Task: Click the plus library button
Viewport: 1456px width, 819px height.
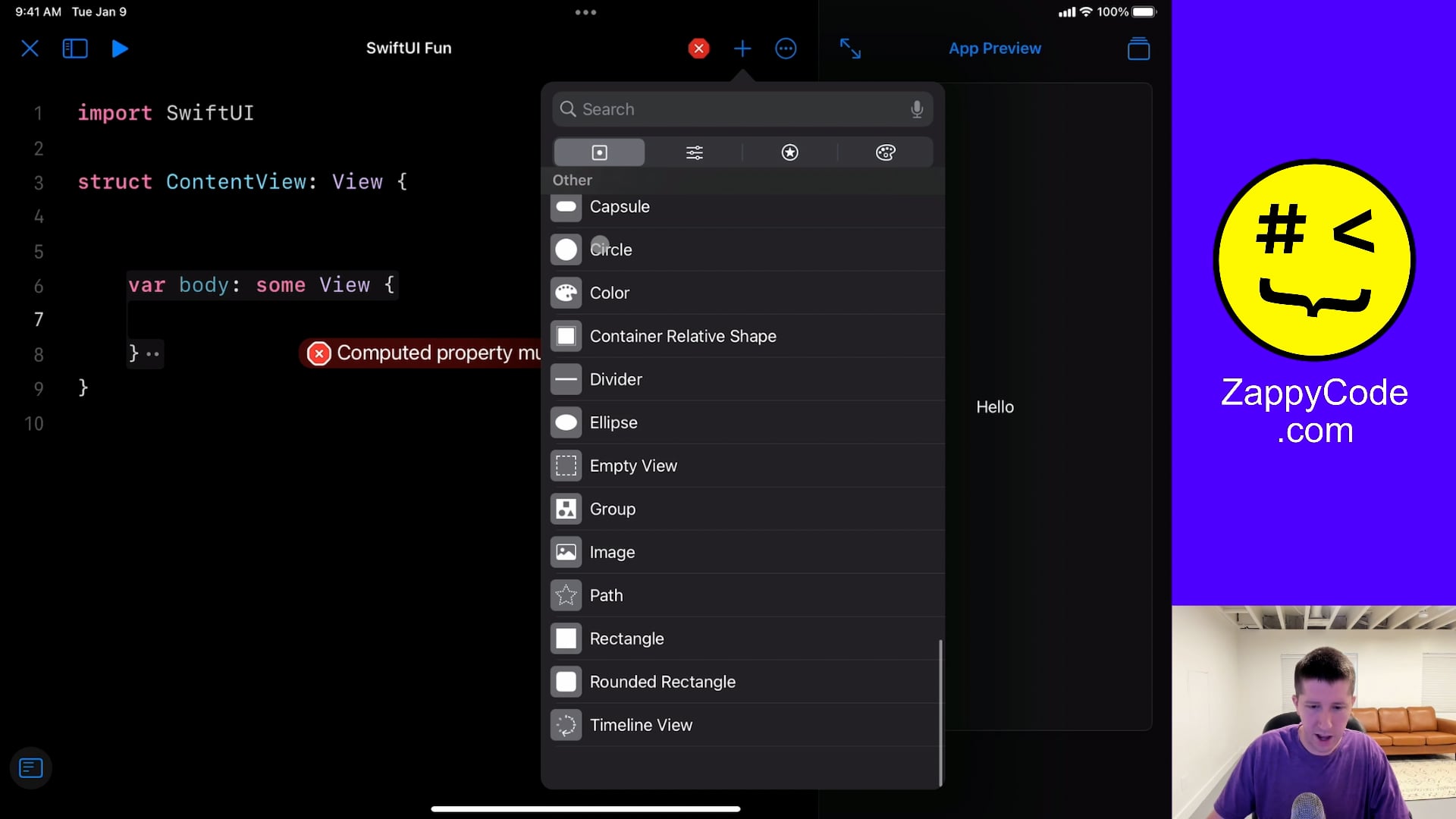Action: (742, 49)
